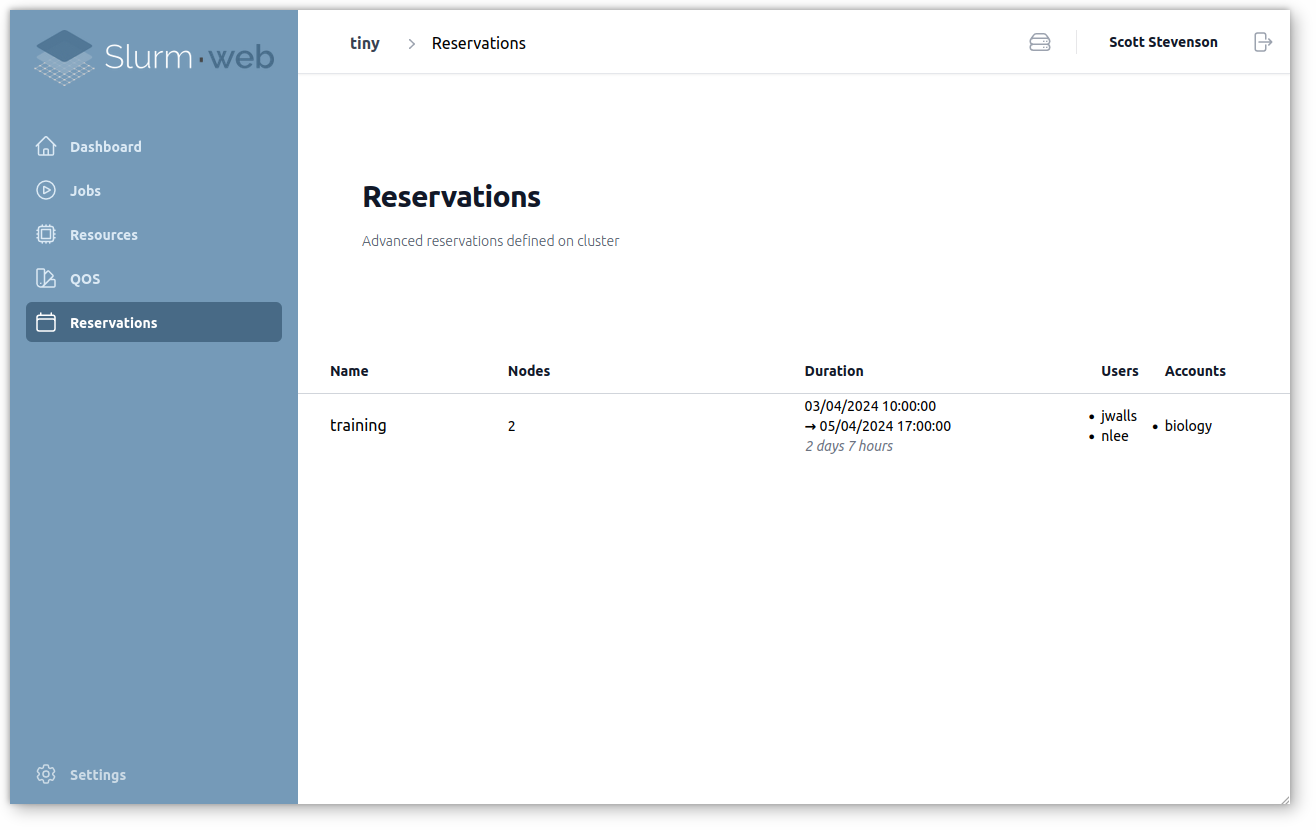Open the Dashboard house icon
This screenshot has height=830, width=1316.
pos(46,147)
